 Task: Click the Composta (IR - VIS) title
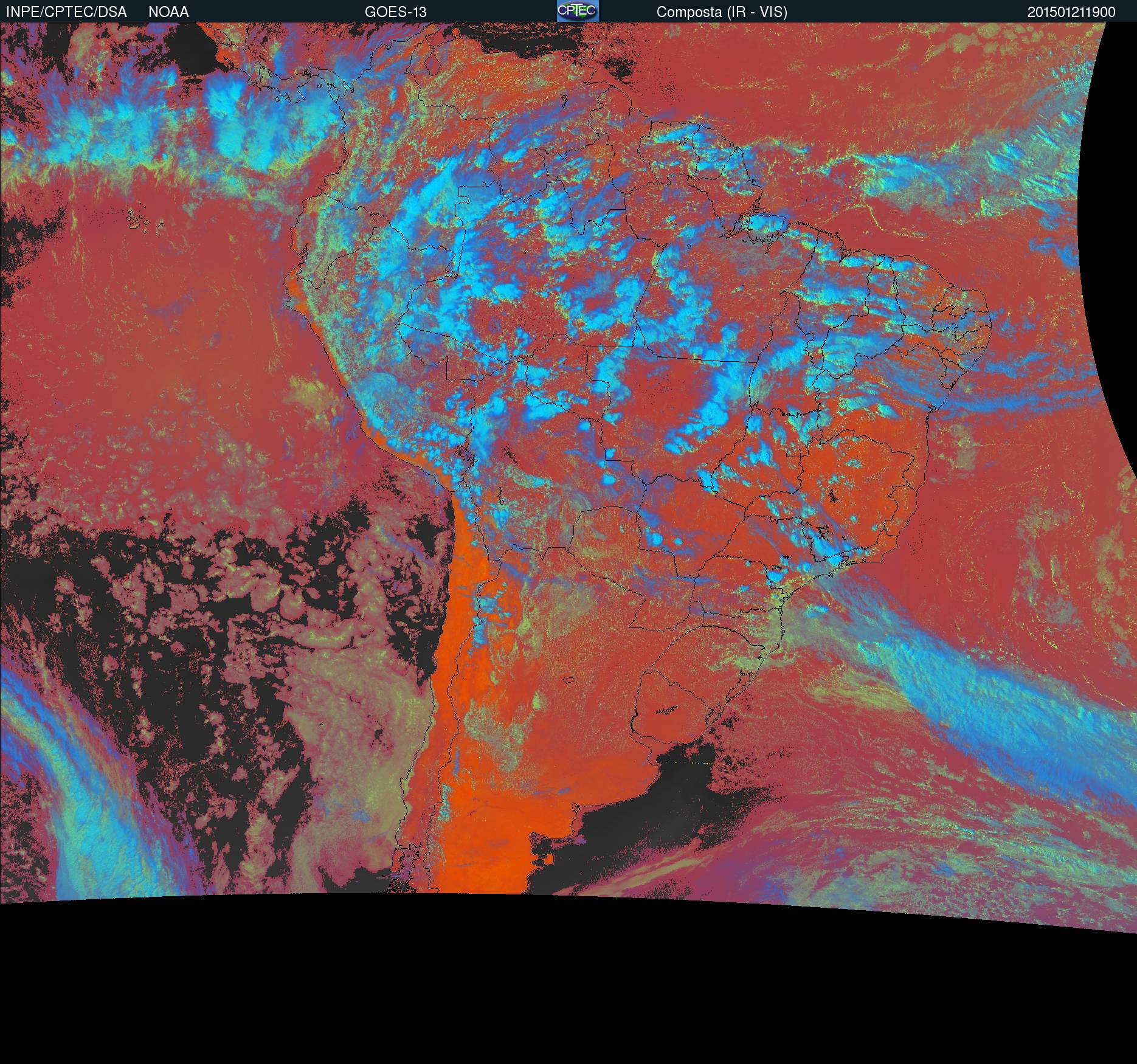[x=722, y=12]
